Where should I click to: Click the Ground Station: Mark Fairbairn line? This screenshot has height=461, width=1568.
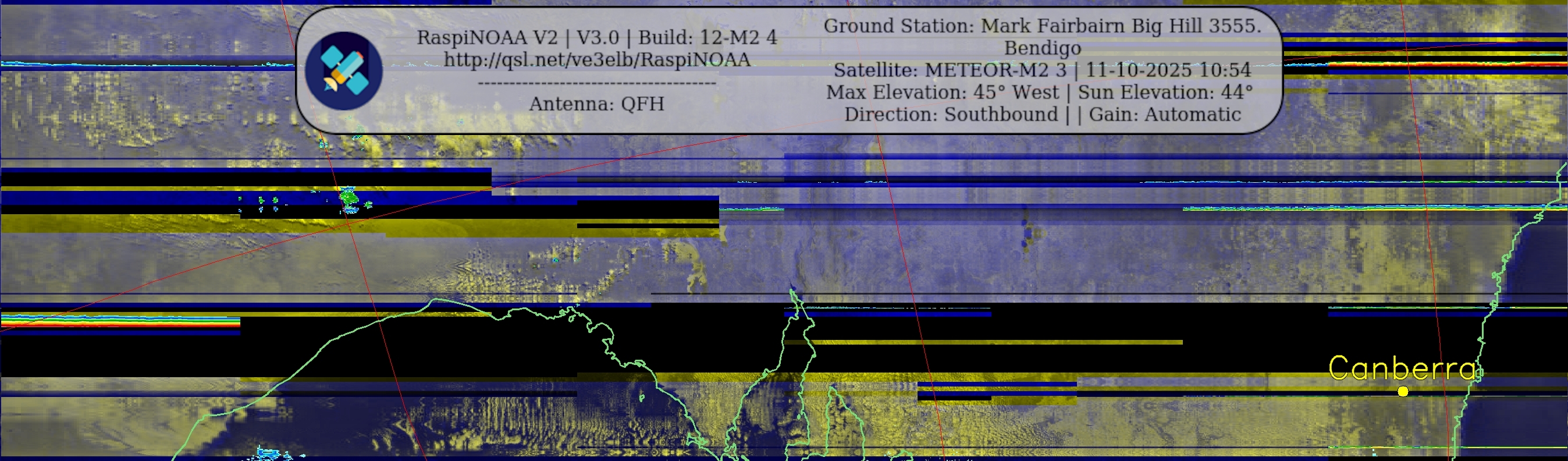(1042, 26)
